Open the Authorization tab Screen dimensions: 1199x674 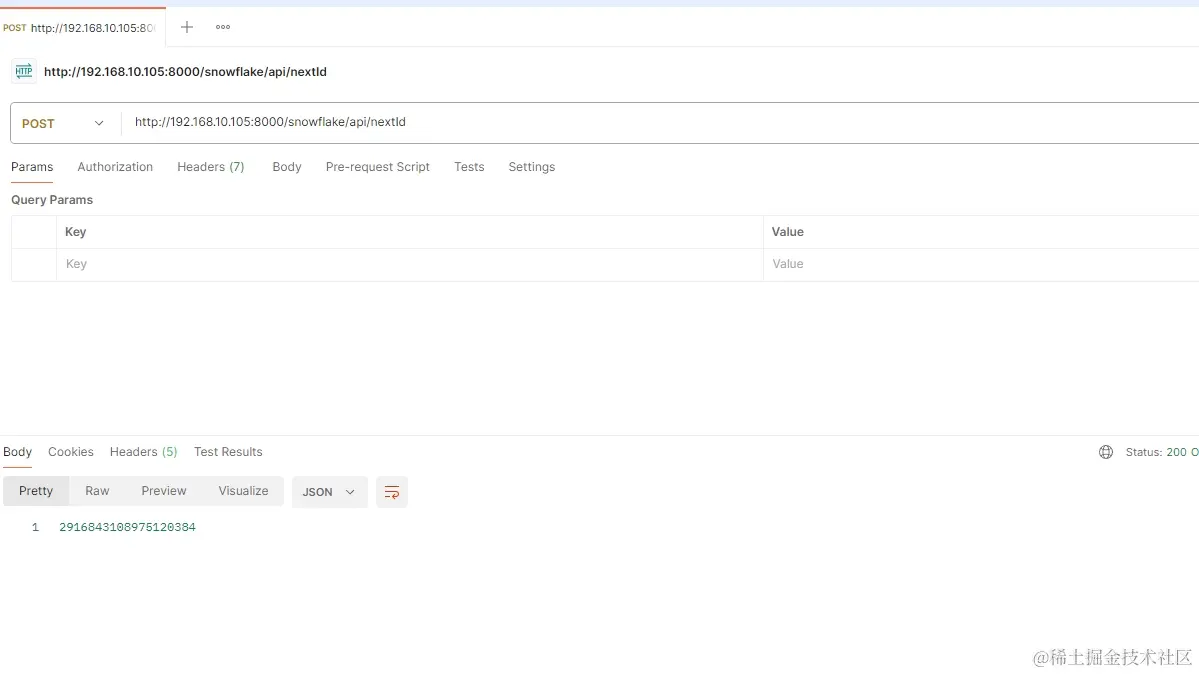point(115,167)
